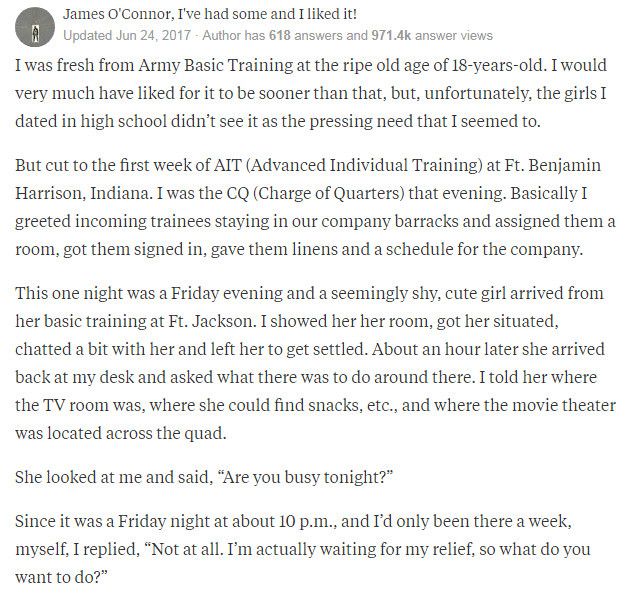This screenshot has width=625, height=592.
Task: Click the reply text "Not at all."
Action: (x=183, y=549)
